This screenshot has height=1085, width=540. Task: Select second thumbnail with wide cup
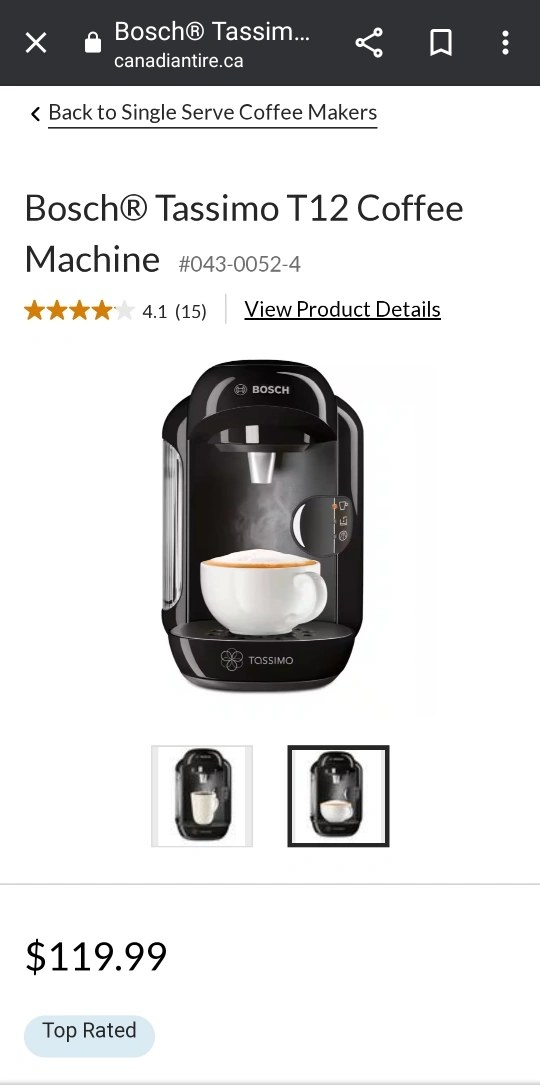[x=339, y=796]
